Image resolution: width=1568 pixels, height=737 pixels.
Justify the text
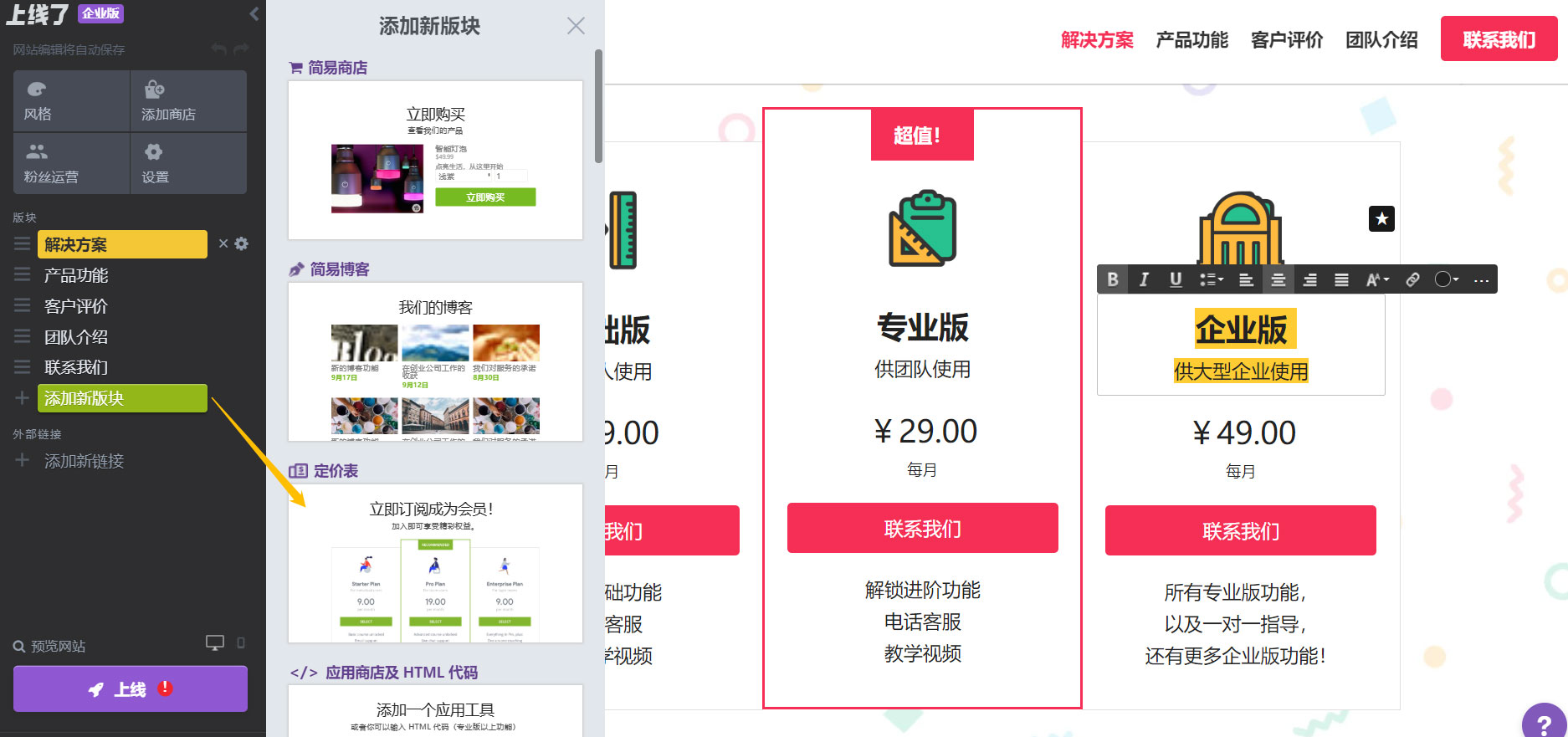click(1341, 279)
